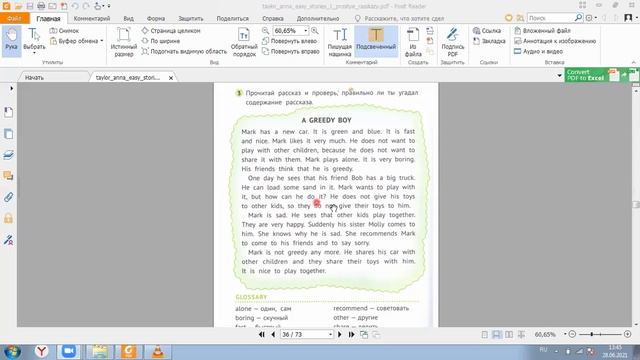Toggle continuous page view mode

pos(496,334)
